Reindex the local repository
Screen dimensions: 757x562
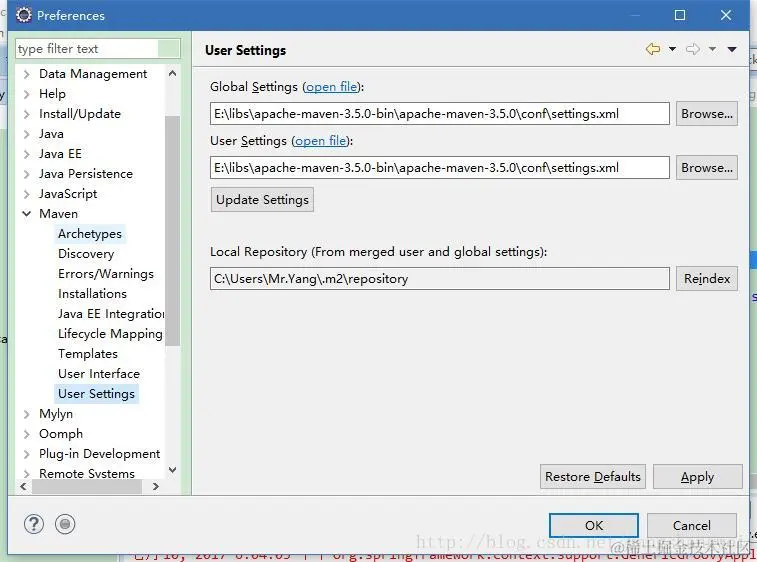coord(707,279)
